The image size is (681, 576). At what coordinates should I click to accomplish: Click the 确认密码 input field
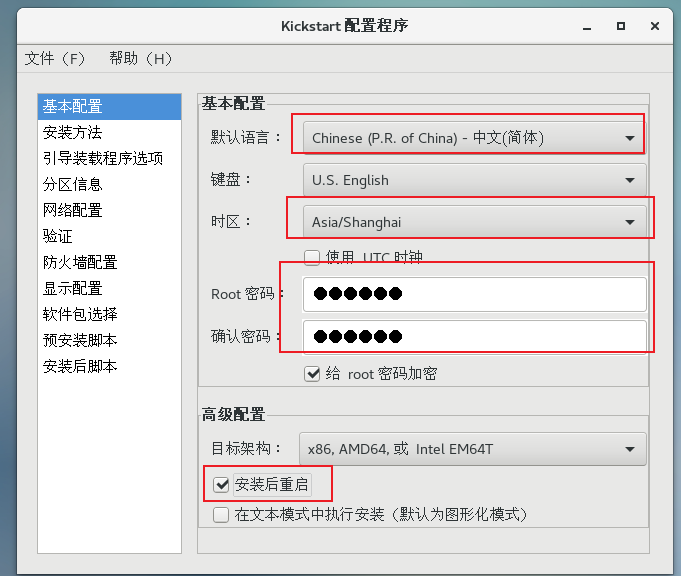click(474, 337)
